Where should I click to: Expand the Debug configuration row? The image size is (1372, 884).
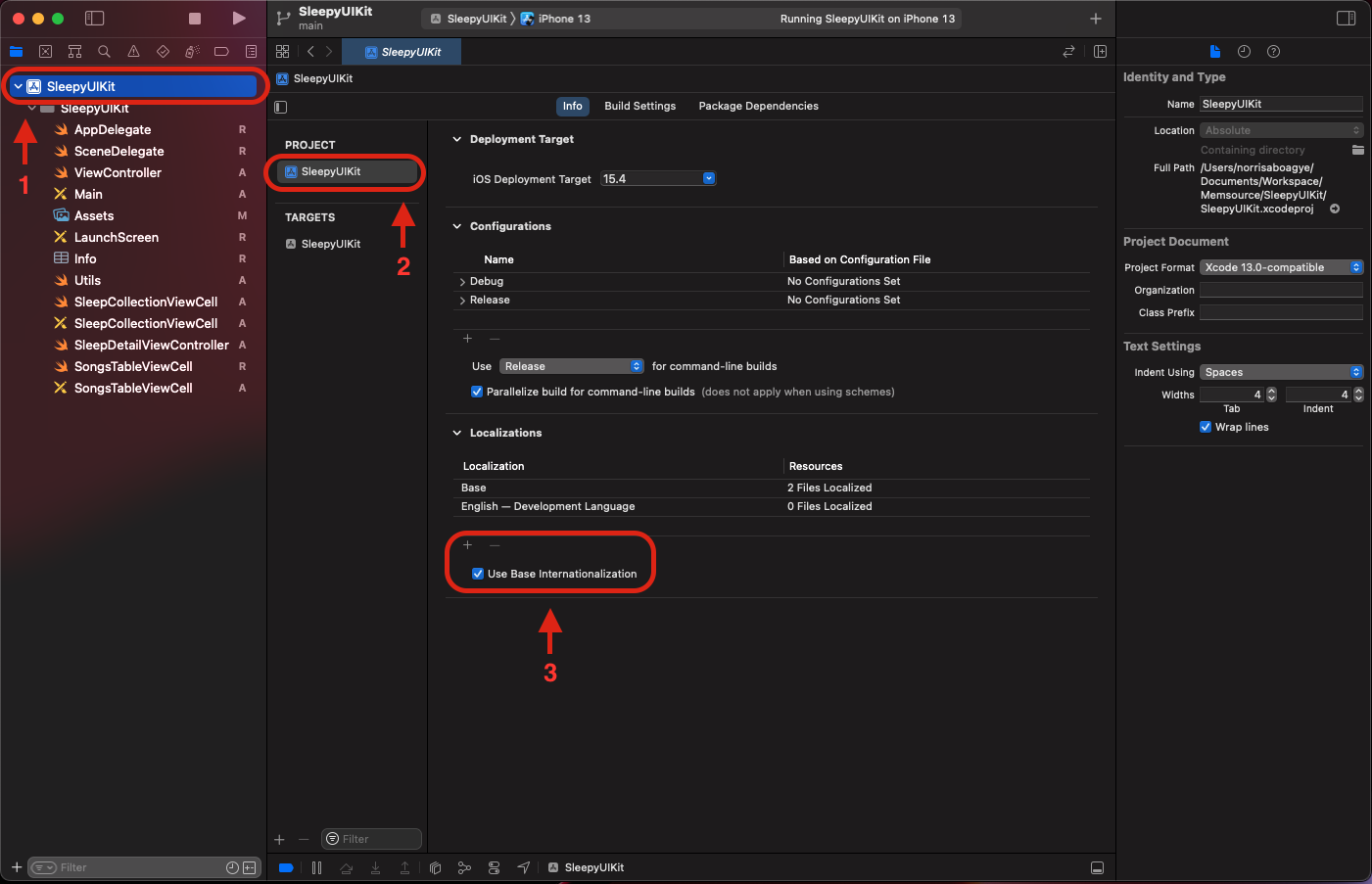(461, 281)
